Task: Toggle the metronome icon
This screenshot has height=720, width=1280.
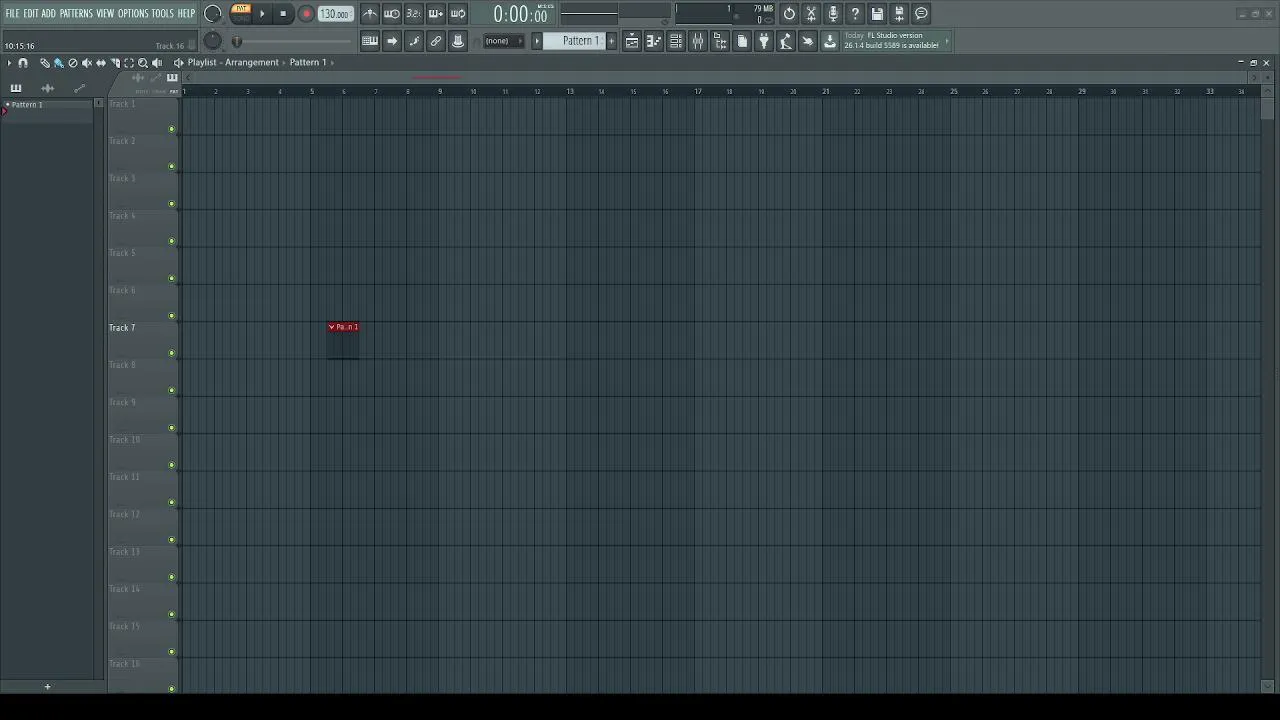Action: coord(370,14)
